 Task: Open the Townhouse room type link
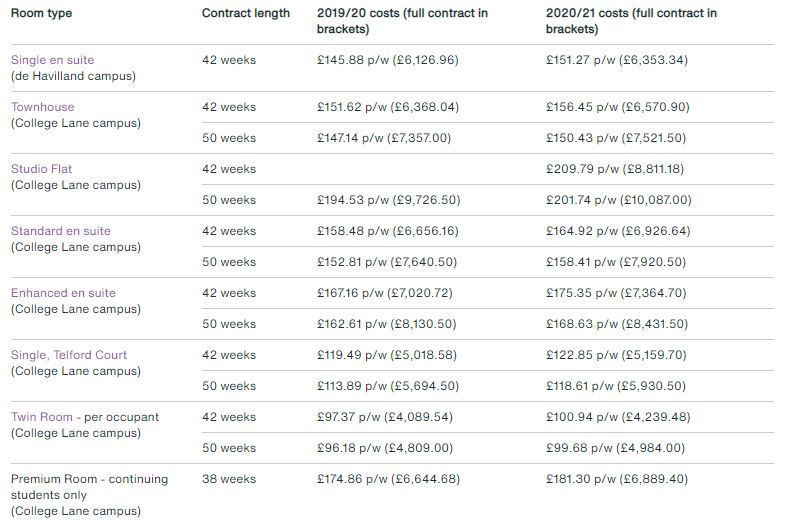pyautogui.click(x=43, y=107)
